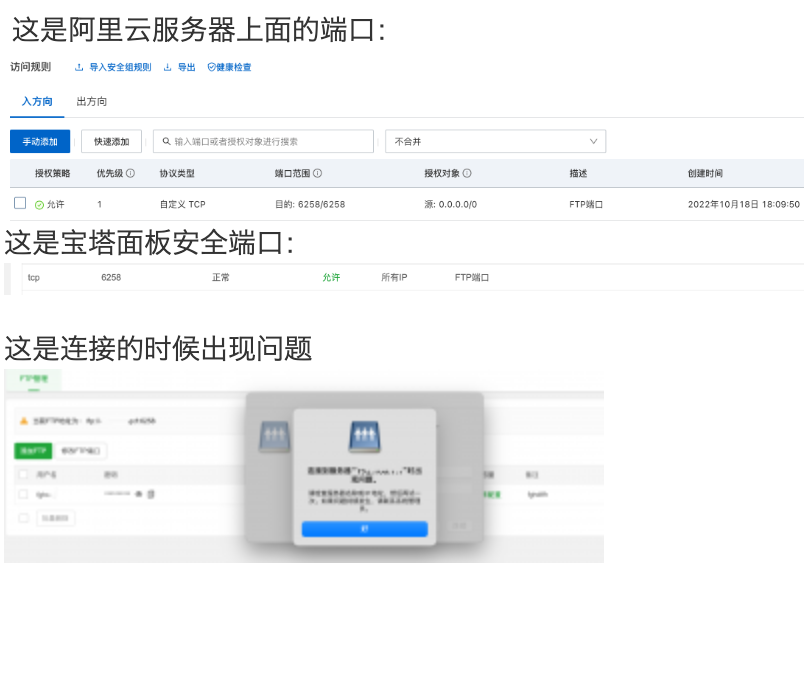Select the green FTP管理 tab in Baota panel
804x700 pixels.
pyautogui.click(x=33, y=379)
